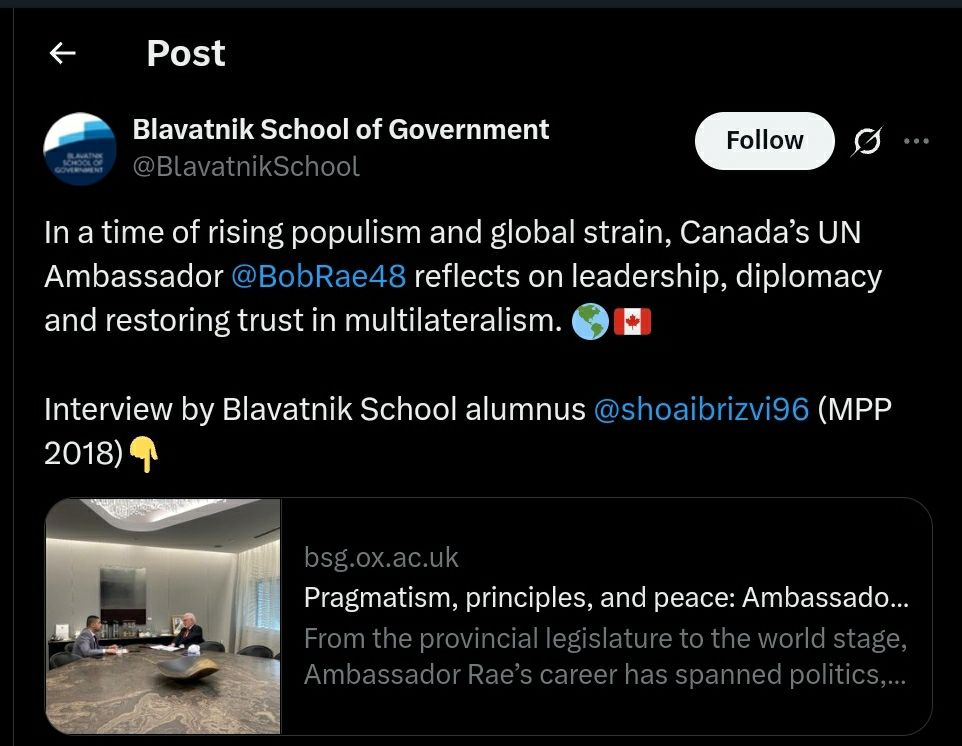962x746 pixels.
Task: Select the Blavatnik School of Government display name
Action: 340,130
